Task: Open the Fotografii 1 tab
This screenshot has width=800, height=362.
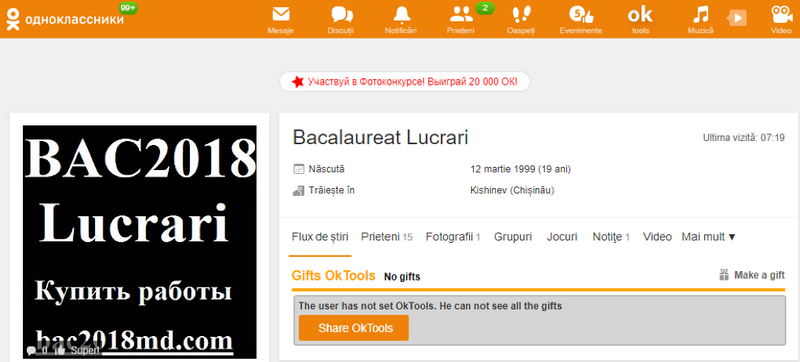Action: point(453,237)
